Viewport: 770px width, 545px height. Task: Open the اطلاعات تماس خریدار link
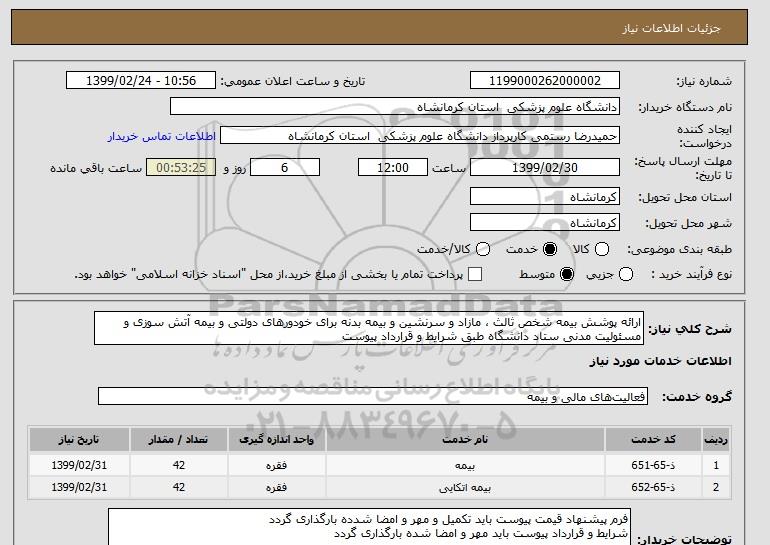click(x=162, y=136)
